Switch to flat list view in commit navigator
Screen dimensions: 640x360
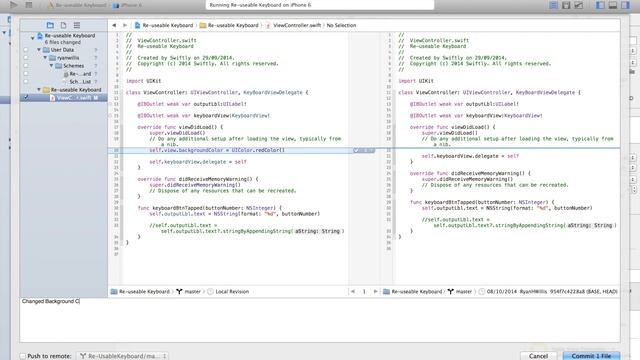(77, 25)
